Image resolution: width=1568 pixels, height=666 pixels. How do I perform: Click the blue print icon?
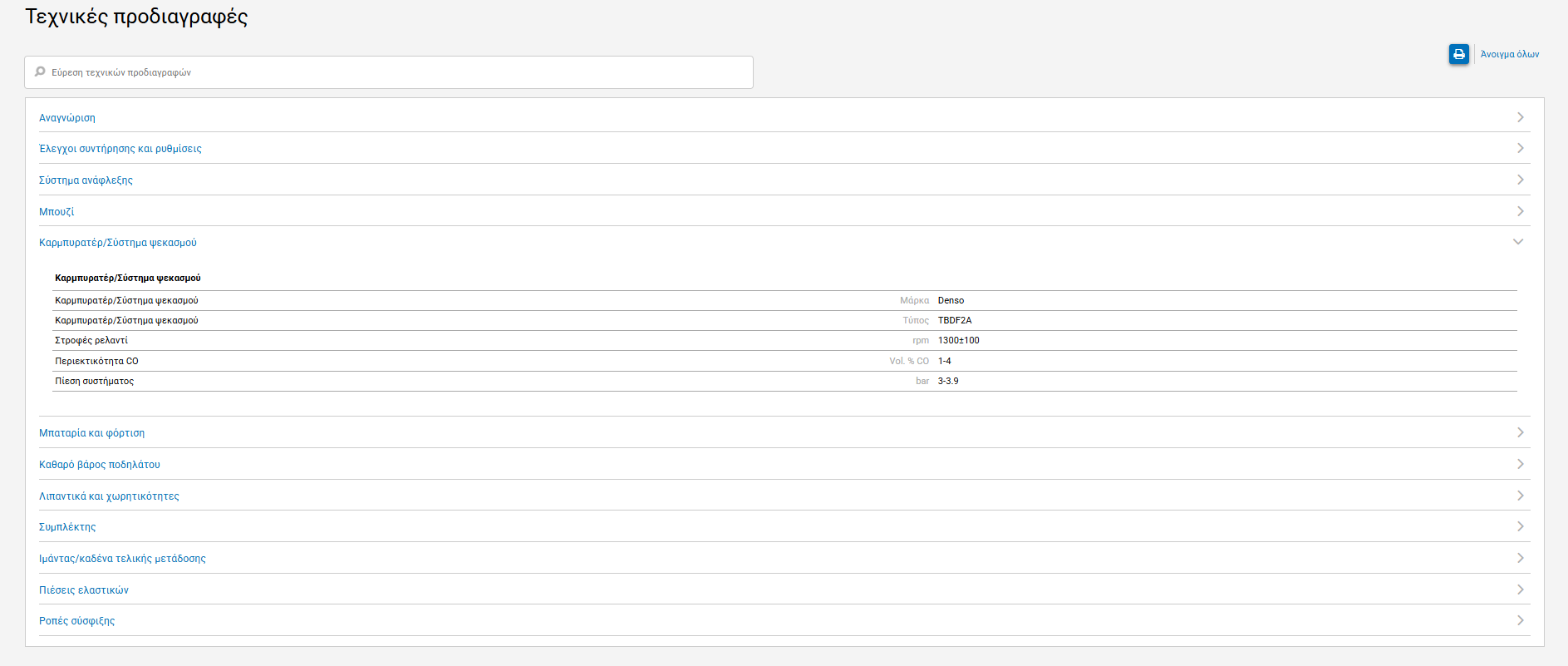coord(1458,54)
